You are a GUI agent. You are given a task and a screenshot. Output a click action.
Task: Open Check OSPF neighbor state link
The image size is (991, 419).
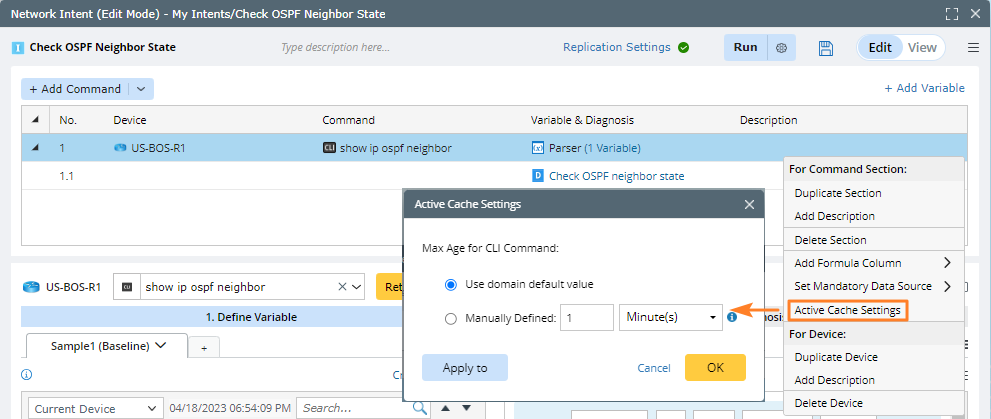pyautogui.click(x=617, y=176)
